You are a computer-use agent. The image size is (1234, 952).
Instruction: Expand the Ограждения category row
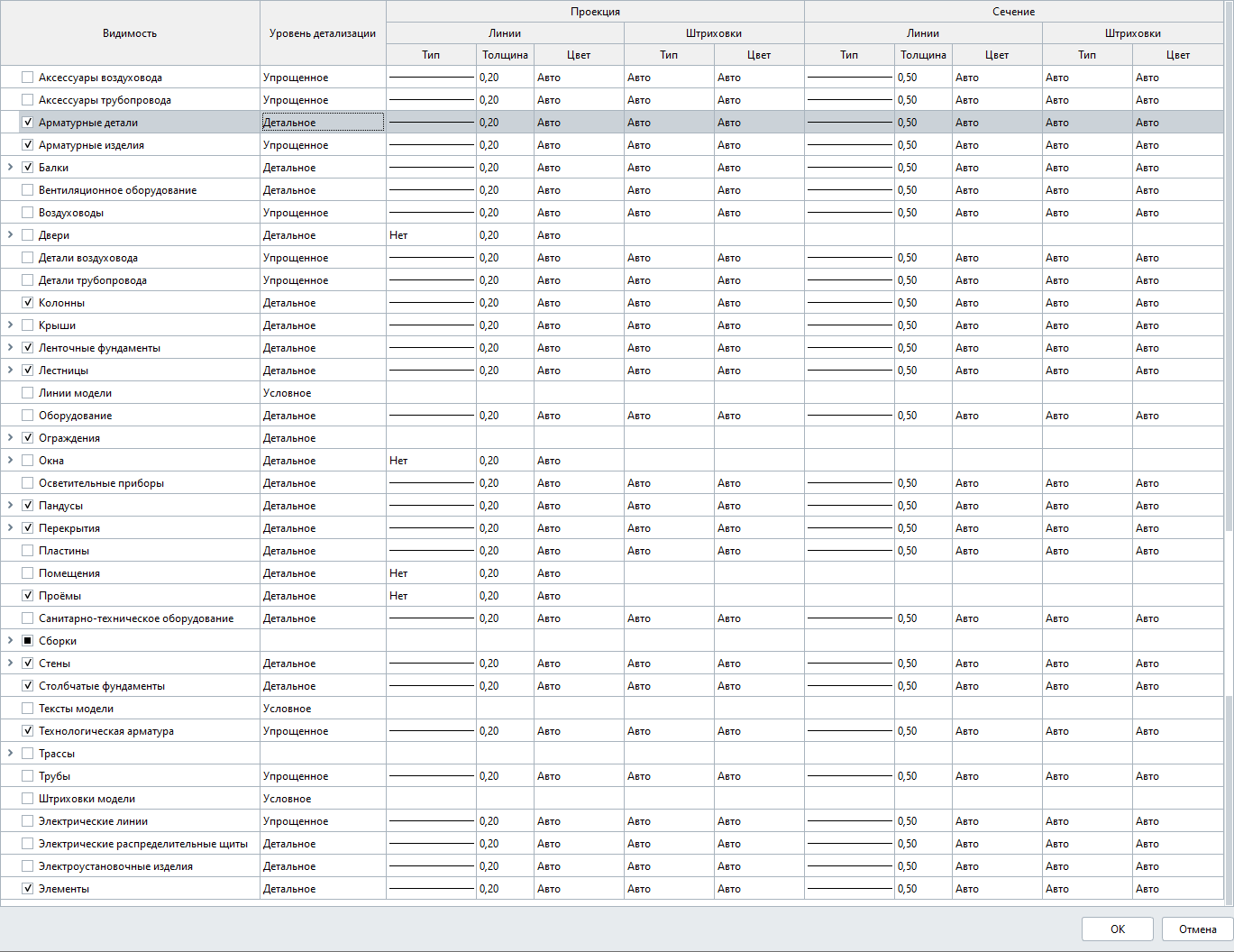[10, 438]
